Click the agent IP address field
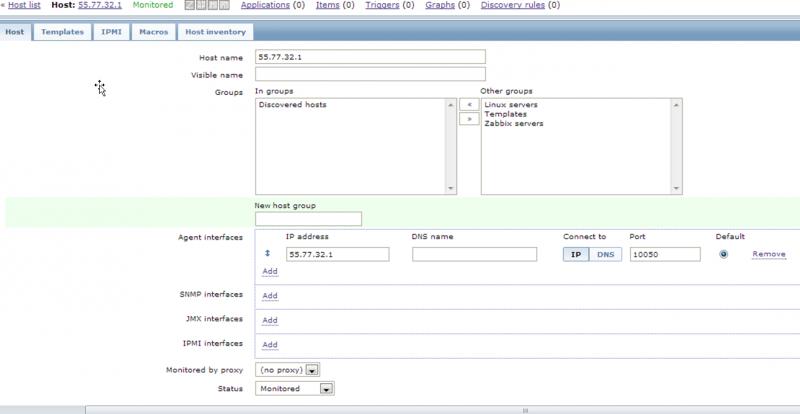The height and width of the screenshot is (414, 800). [x=337, y=254]
